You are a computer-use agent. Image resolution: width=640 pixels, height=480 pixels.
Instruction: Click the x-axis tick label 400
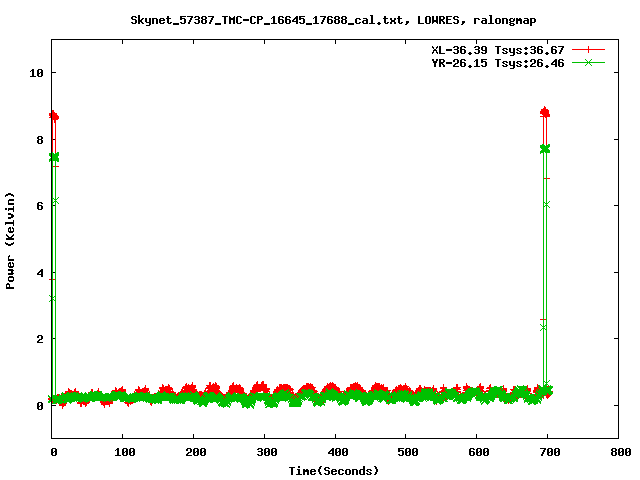click(x=338, y=452)
